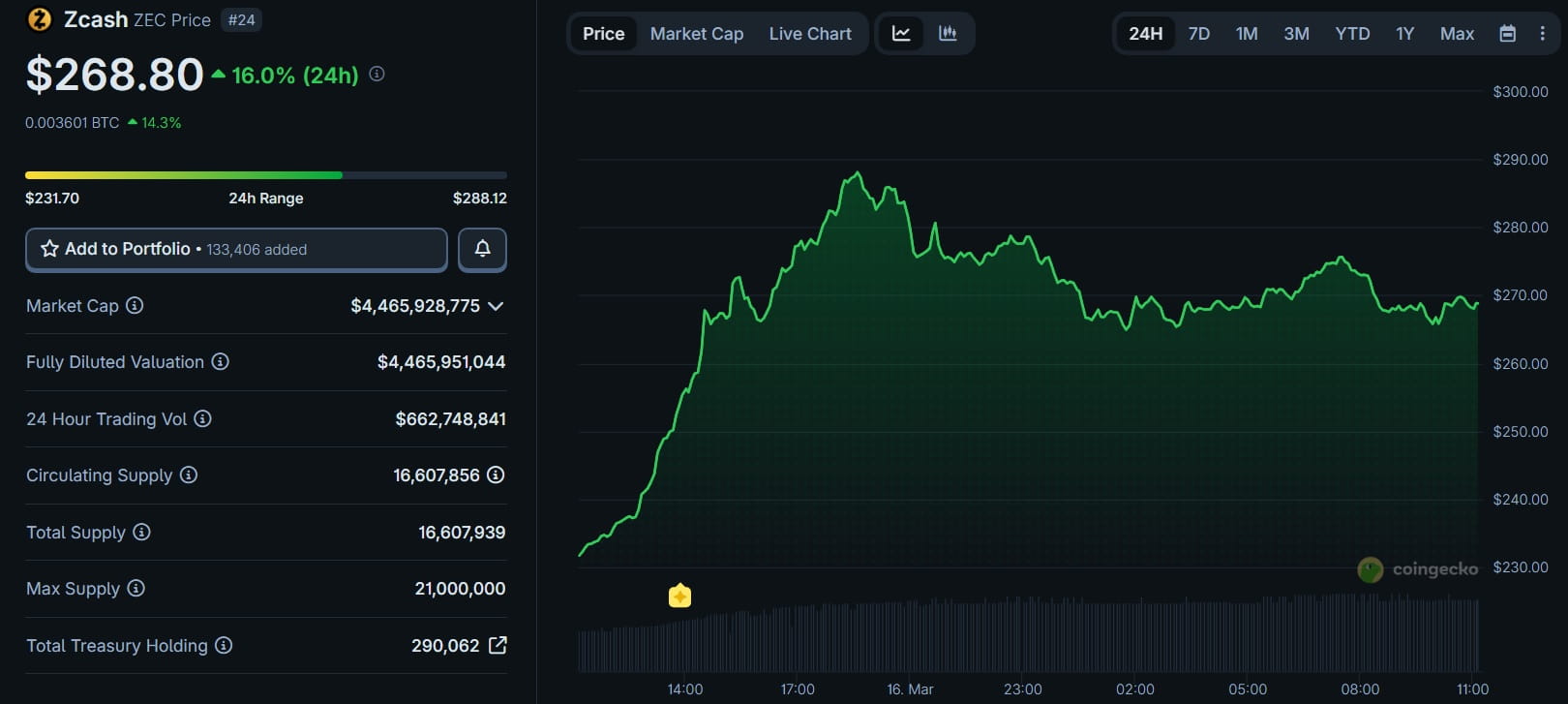
Task: Click the info icon next to Market Cap
Action: (135, 306)
